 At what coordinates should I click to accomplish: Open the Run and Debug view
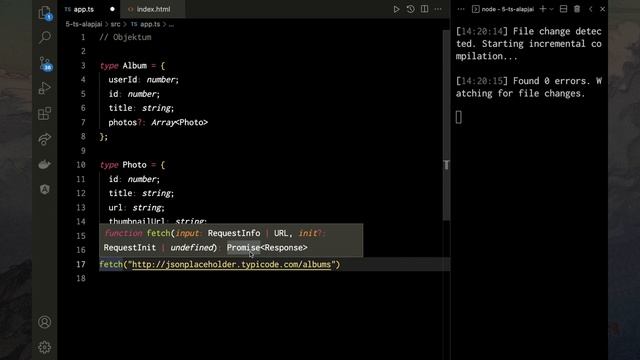(44, 88)
